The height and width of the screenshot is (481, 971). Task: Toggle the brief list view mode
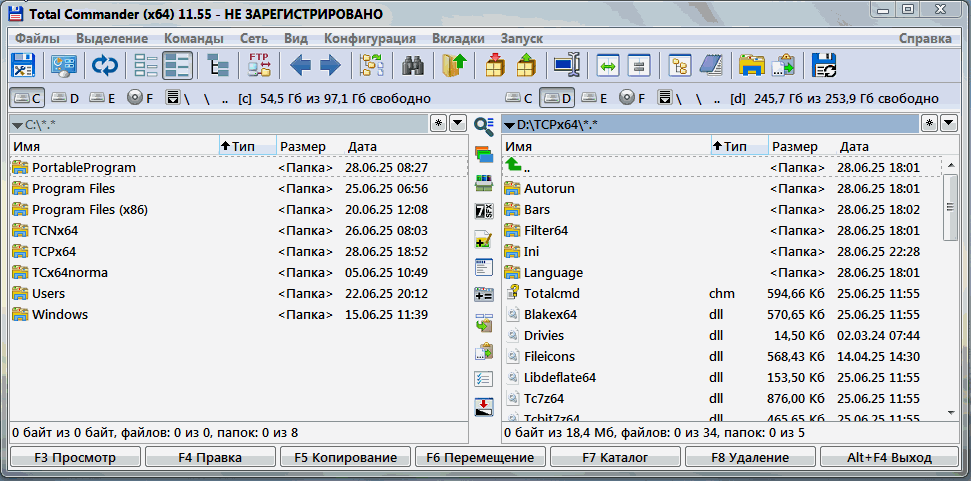coord(147,66)
